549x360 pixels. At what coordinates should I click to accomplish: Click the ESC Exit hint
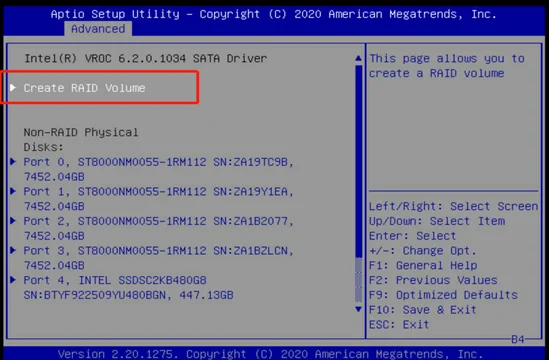(x=399, y=324)
